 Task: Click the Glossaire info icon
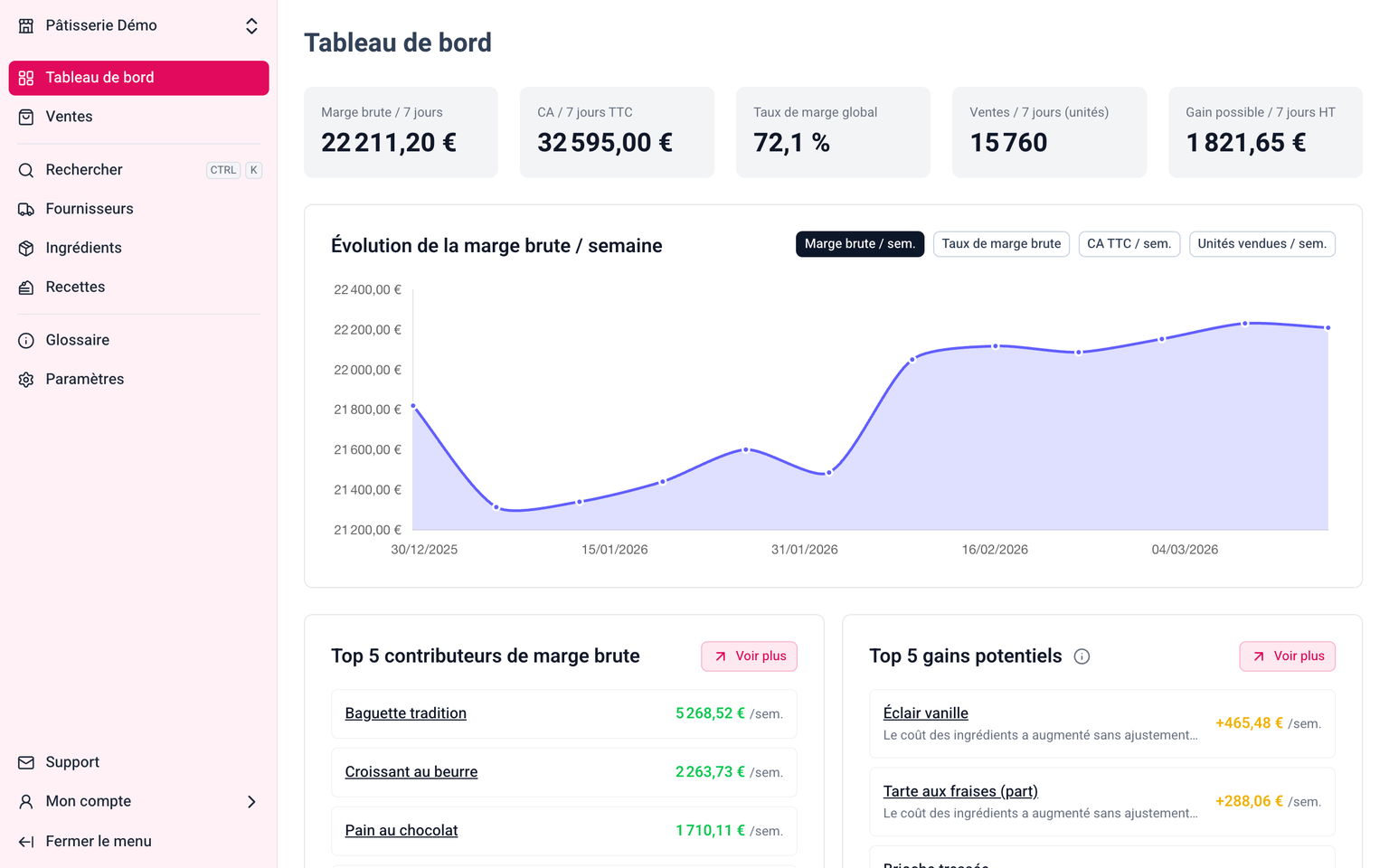(26, 340)
